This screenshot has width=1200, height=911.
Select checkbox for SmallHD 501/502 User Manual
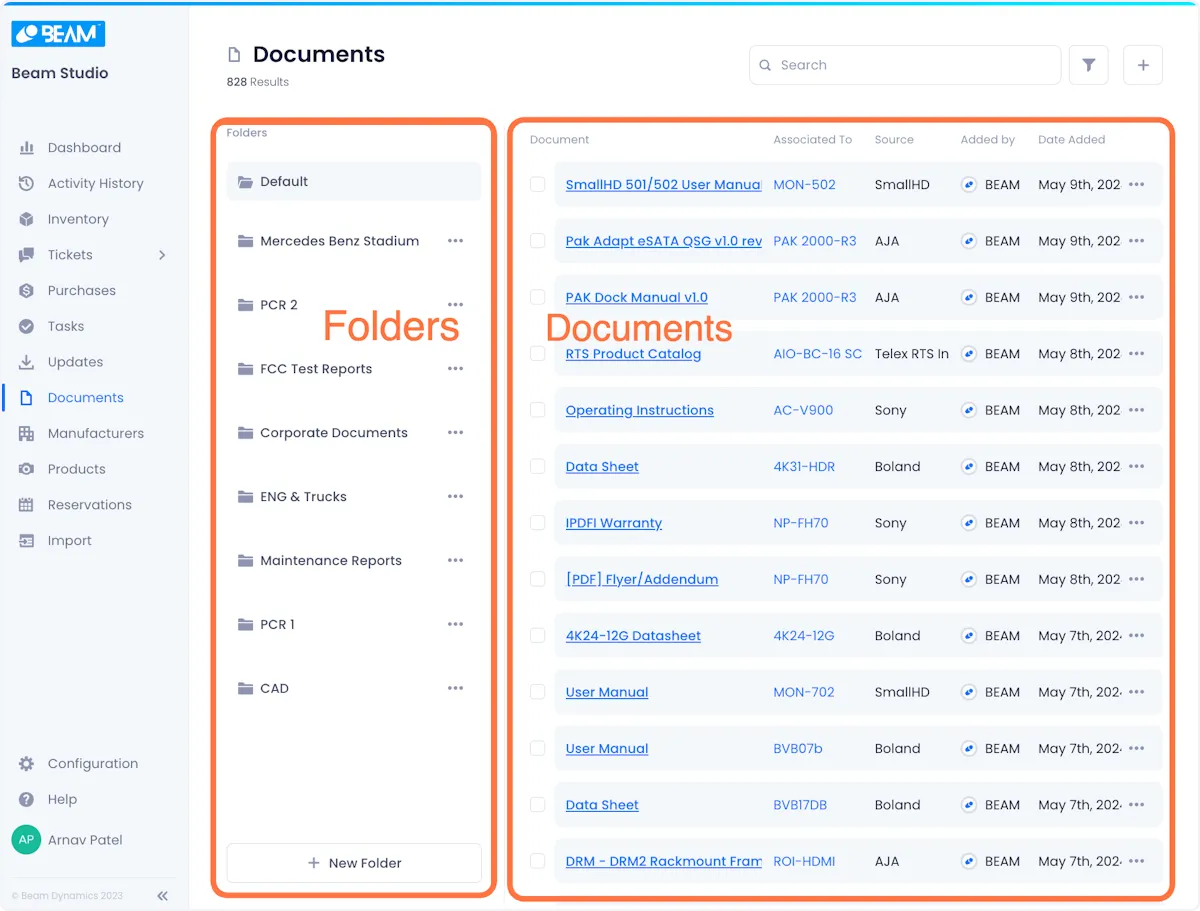coord(538,184)
